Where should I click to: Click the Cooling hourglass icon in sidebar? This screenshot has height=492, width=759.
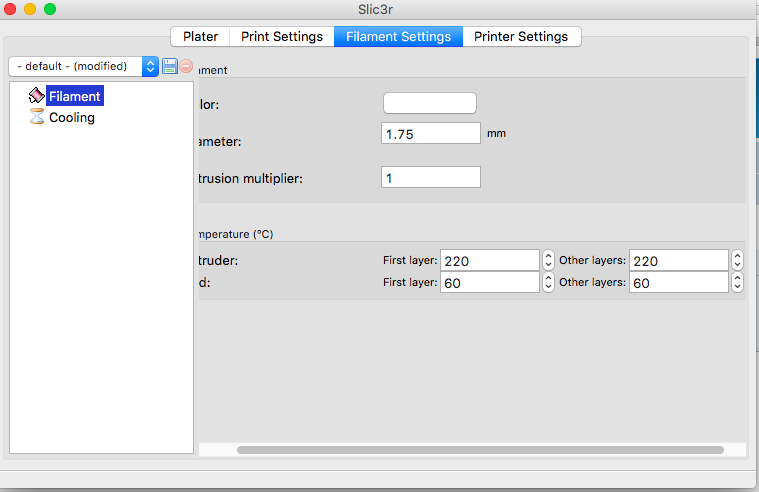(x=37, y=117)
